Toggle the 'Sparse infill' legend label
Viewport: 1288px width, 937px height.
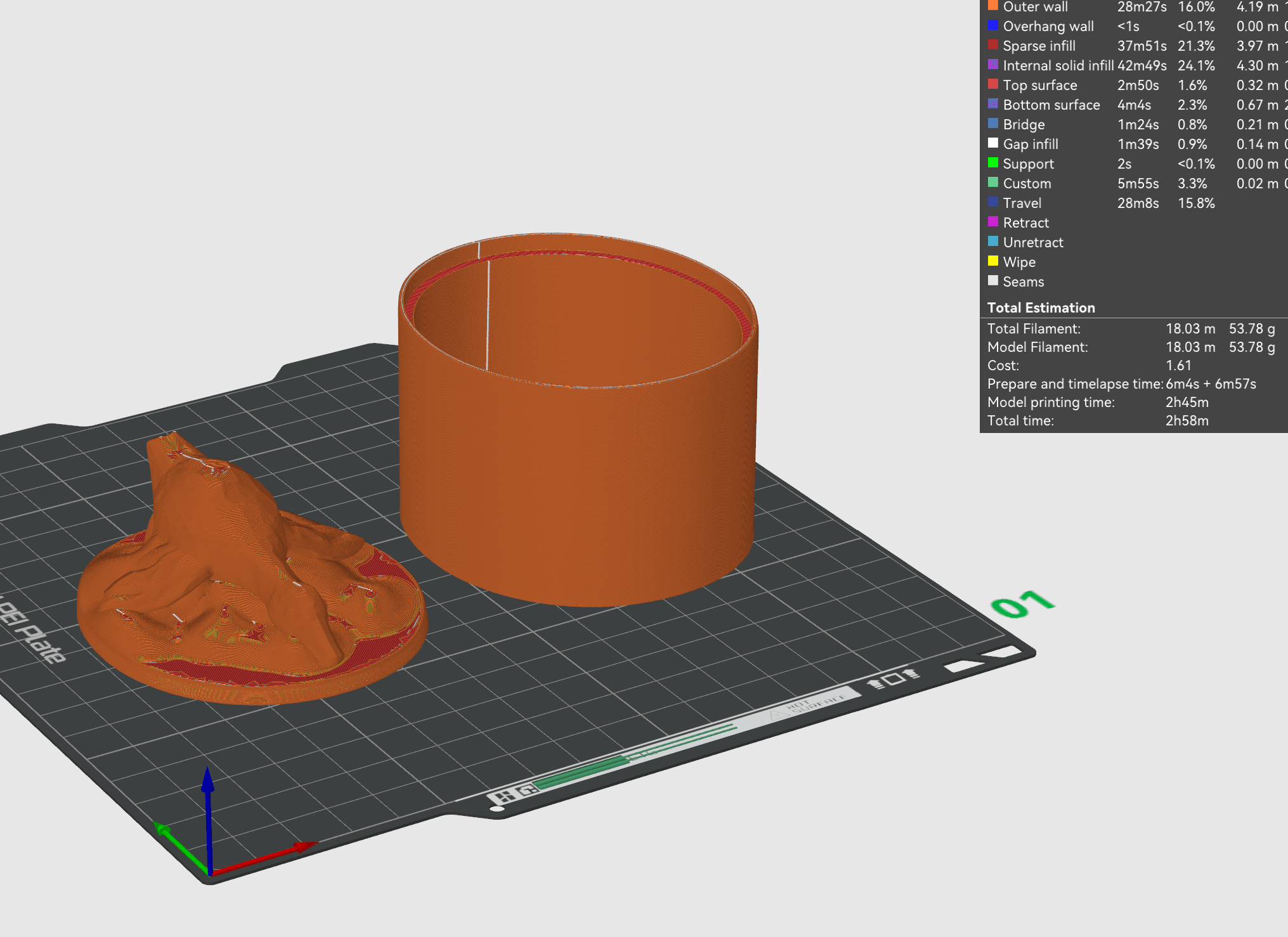(1039, 46)
